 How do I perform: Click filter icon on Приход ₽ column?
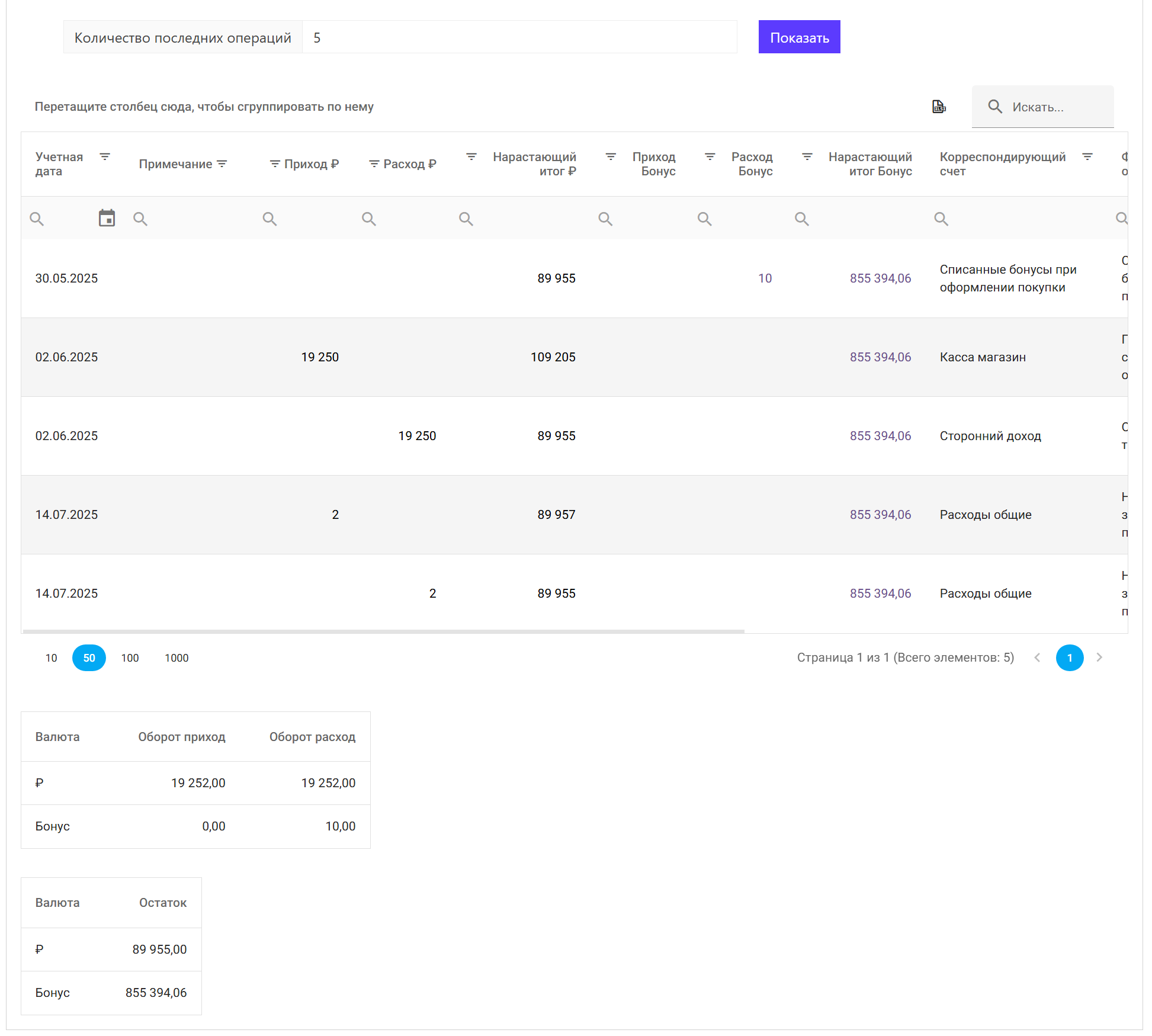point(275,164)
